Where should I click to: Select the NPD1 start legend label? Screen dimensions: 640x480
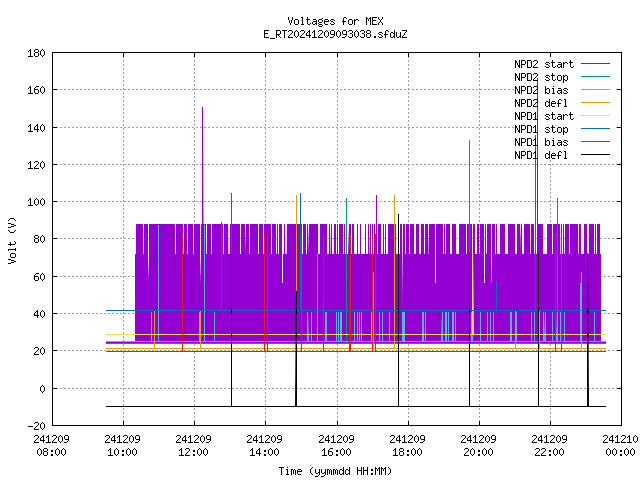(544, 116)
